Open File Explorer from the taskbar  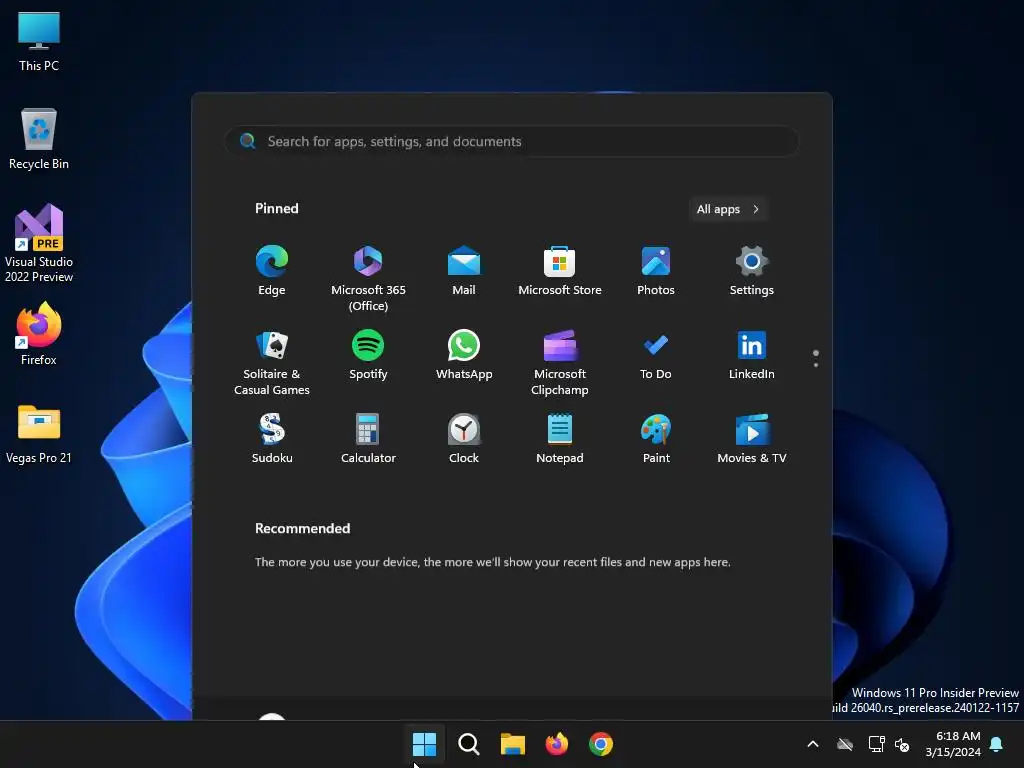tap(513, 744)
